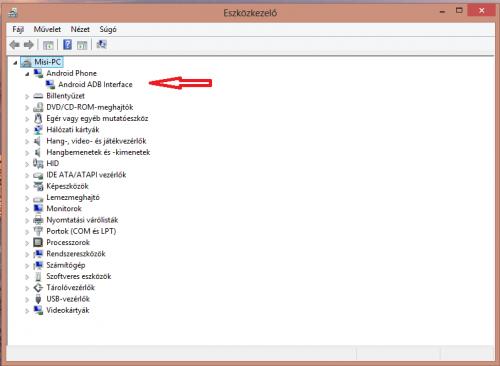Click the Portok (COM és LPT) port icon
This screenshot has width=500, height=366.
[38, 231]
